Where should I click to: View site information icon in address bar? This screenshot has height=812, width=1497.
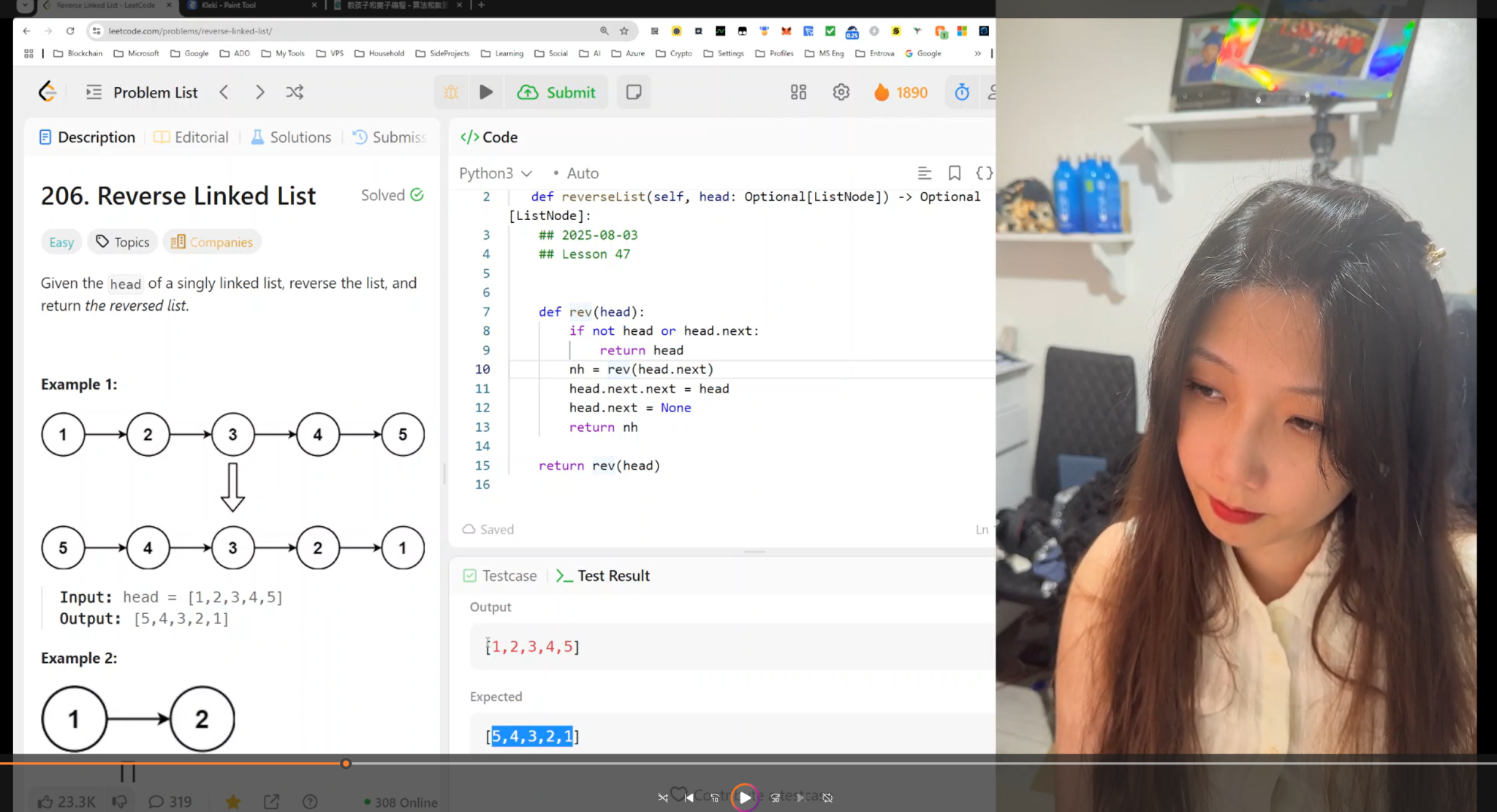(96, 31)
